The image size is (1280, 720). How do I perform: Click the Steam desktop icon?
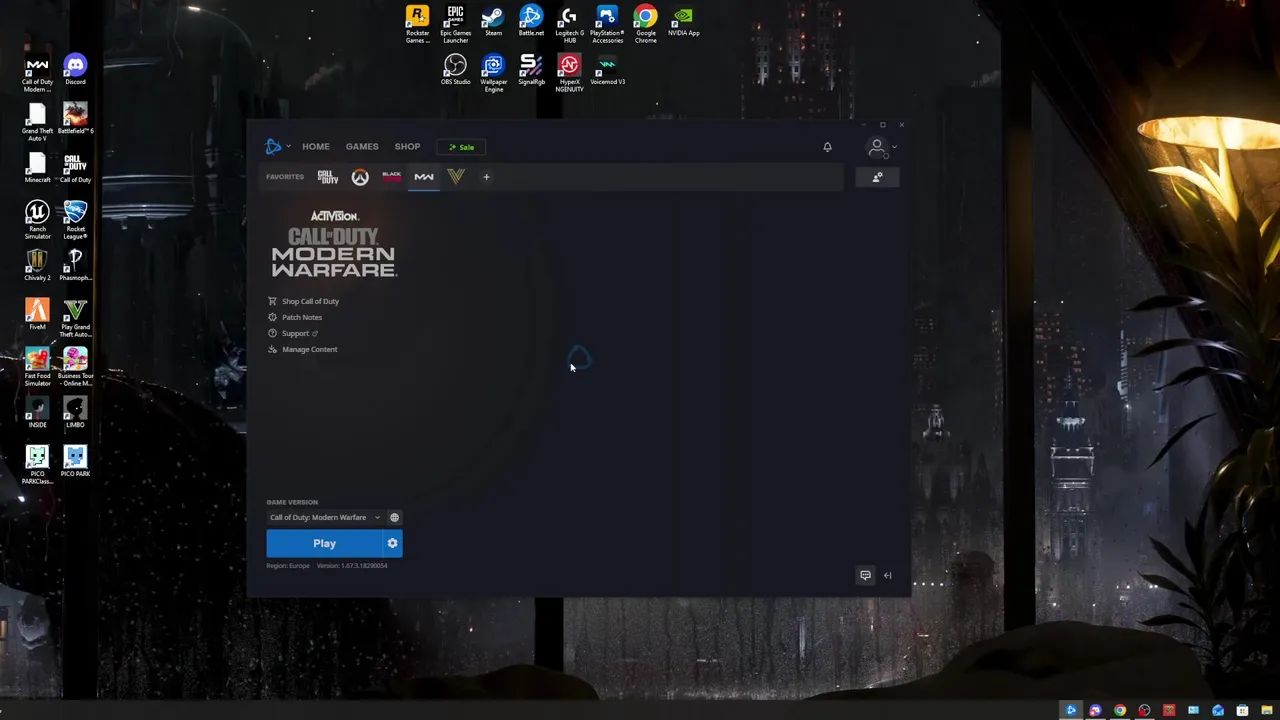tap(493, 21)
